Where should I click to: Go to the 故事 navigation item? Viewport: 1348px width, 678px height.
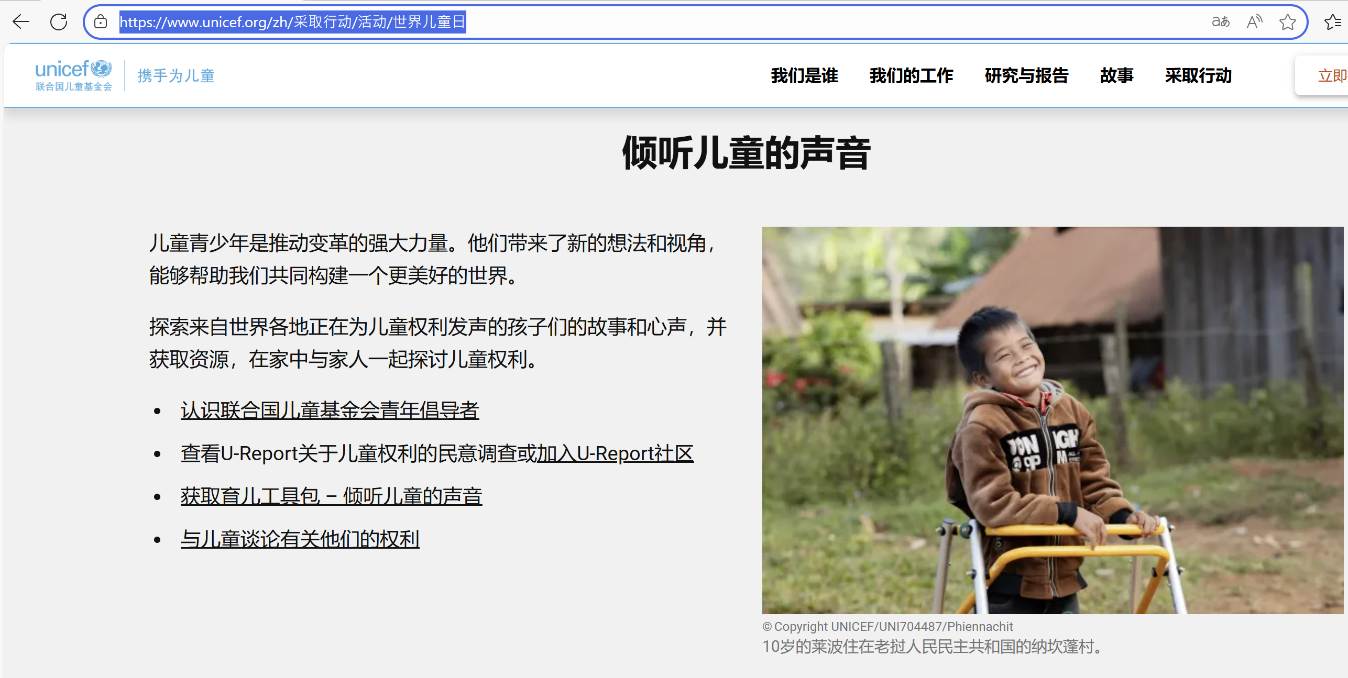point(1116,76)
